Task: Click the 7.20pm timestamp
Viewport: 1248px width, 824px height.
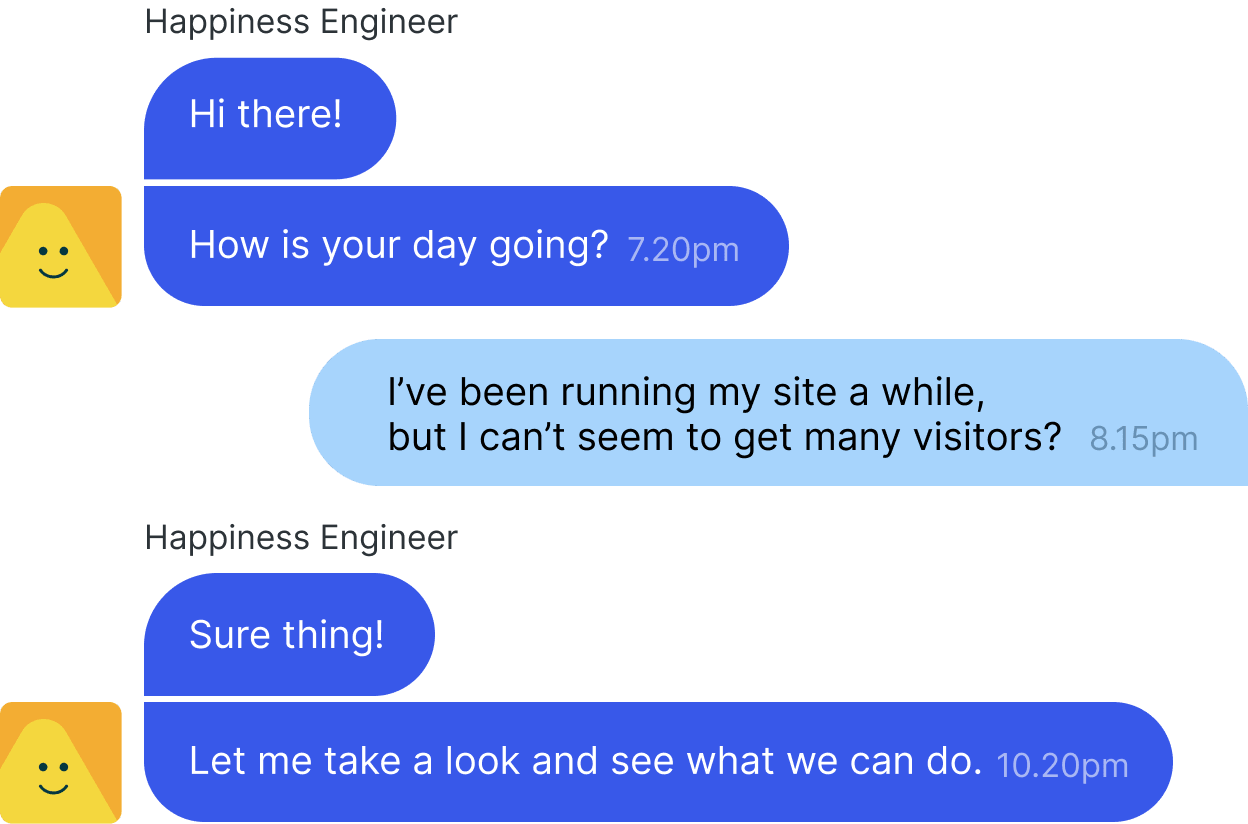Action: (683, 249)
